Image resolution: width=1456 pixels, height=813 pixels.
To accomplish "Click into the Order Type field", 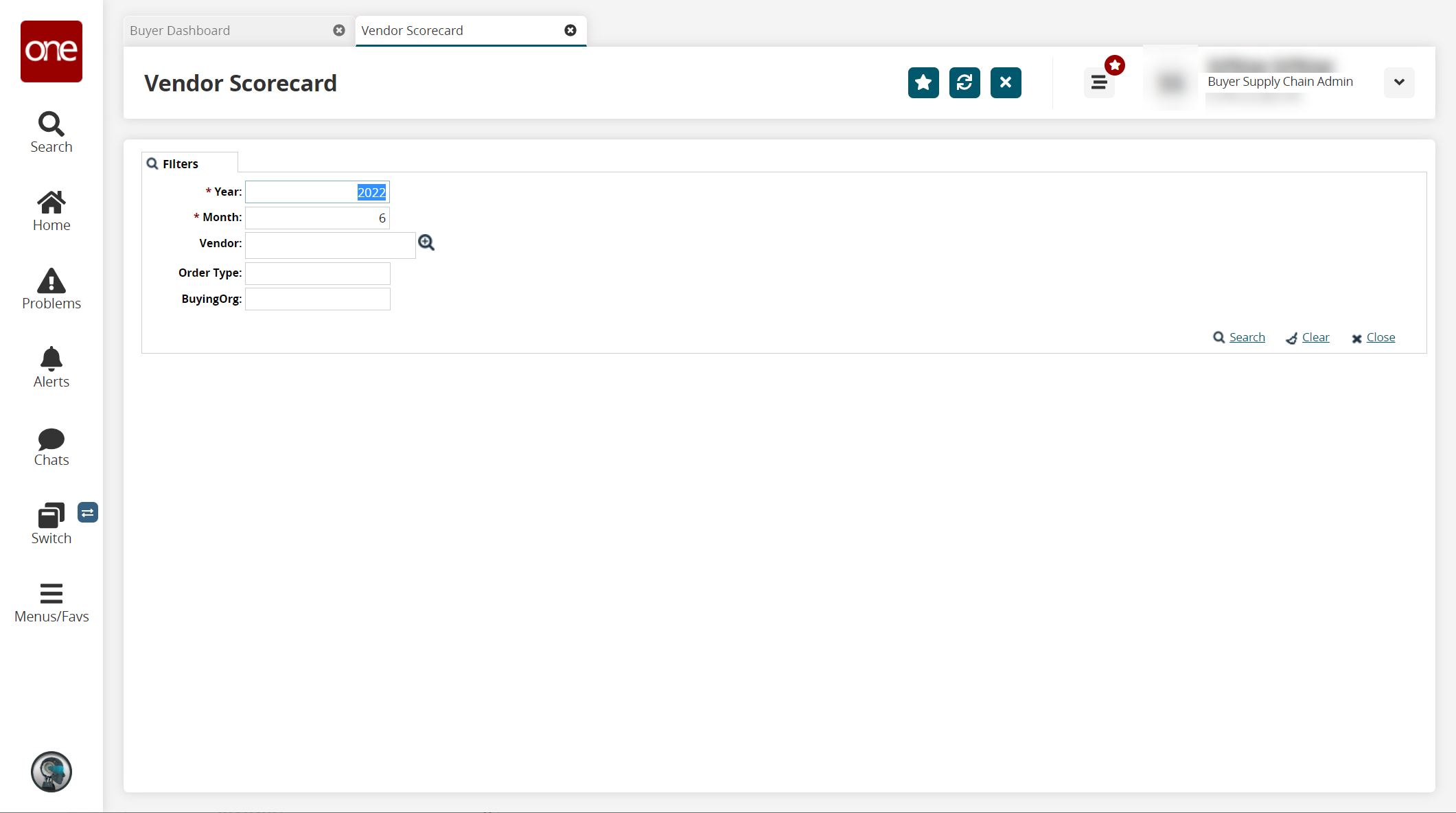I will 318,273.
